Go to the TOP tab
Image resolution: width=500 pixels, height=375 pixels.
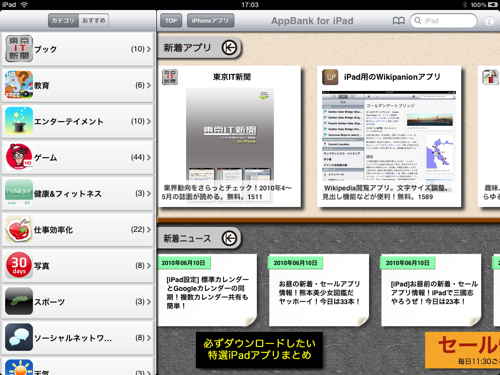coord(171,21)
